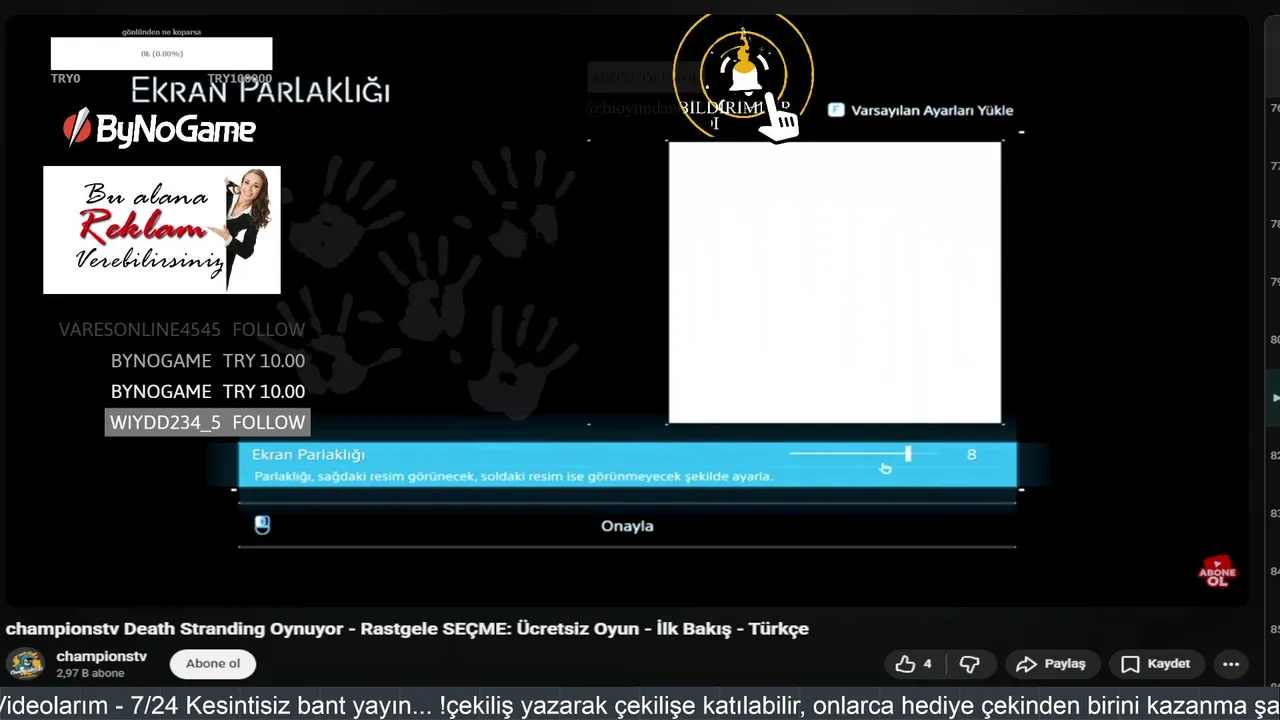Click the mouse button icon beside Onayla

[x=262, y=525]
